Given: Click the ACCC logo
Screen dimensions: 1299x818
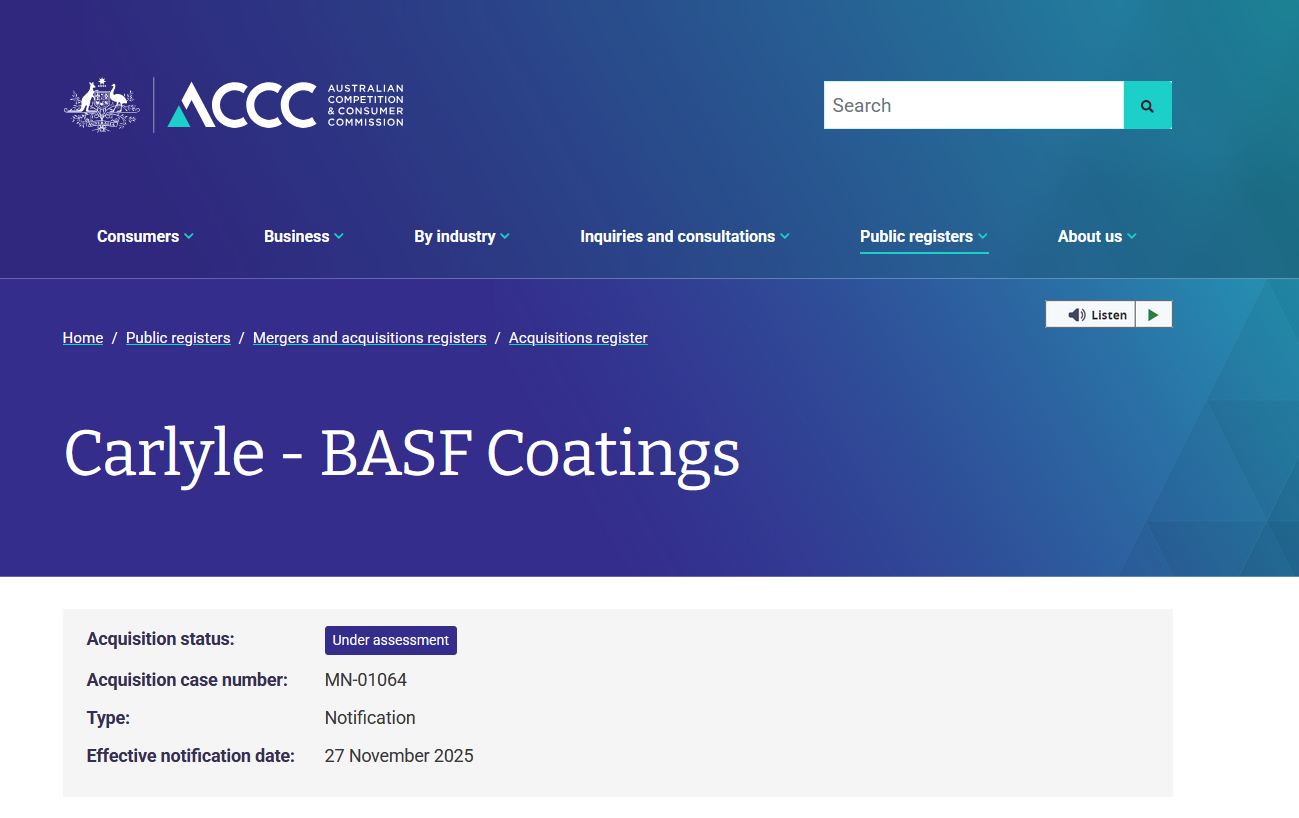Looking at the screenshot, I should tap(285, 105).
